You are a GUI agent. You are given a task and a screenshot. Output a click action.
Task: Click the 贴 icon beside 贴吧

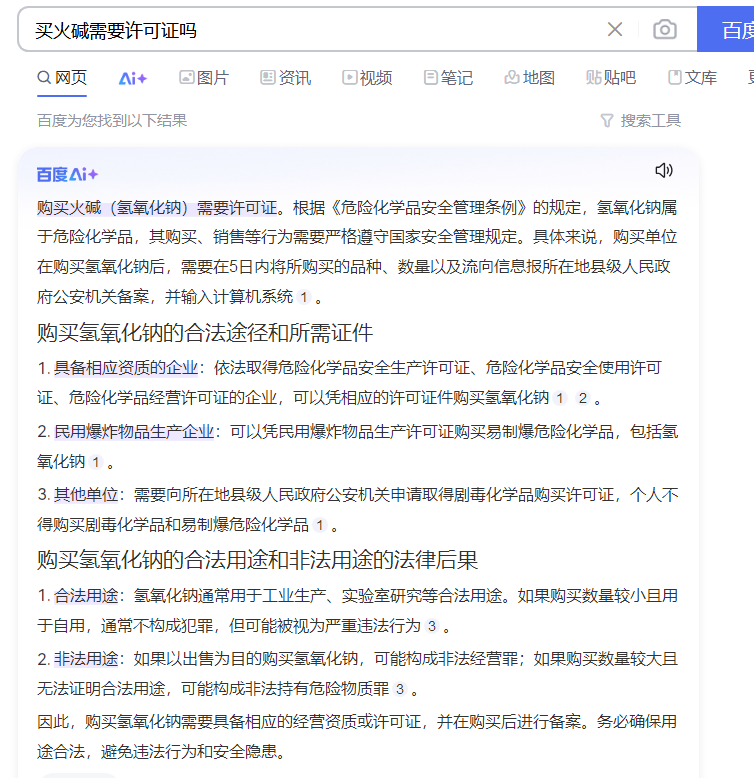(x=593, y=77)
